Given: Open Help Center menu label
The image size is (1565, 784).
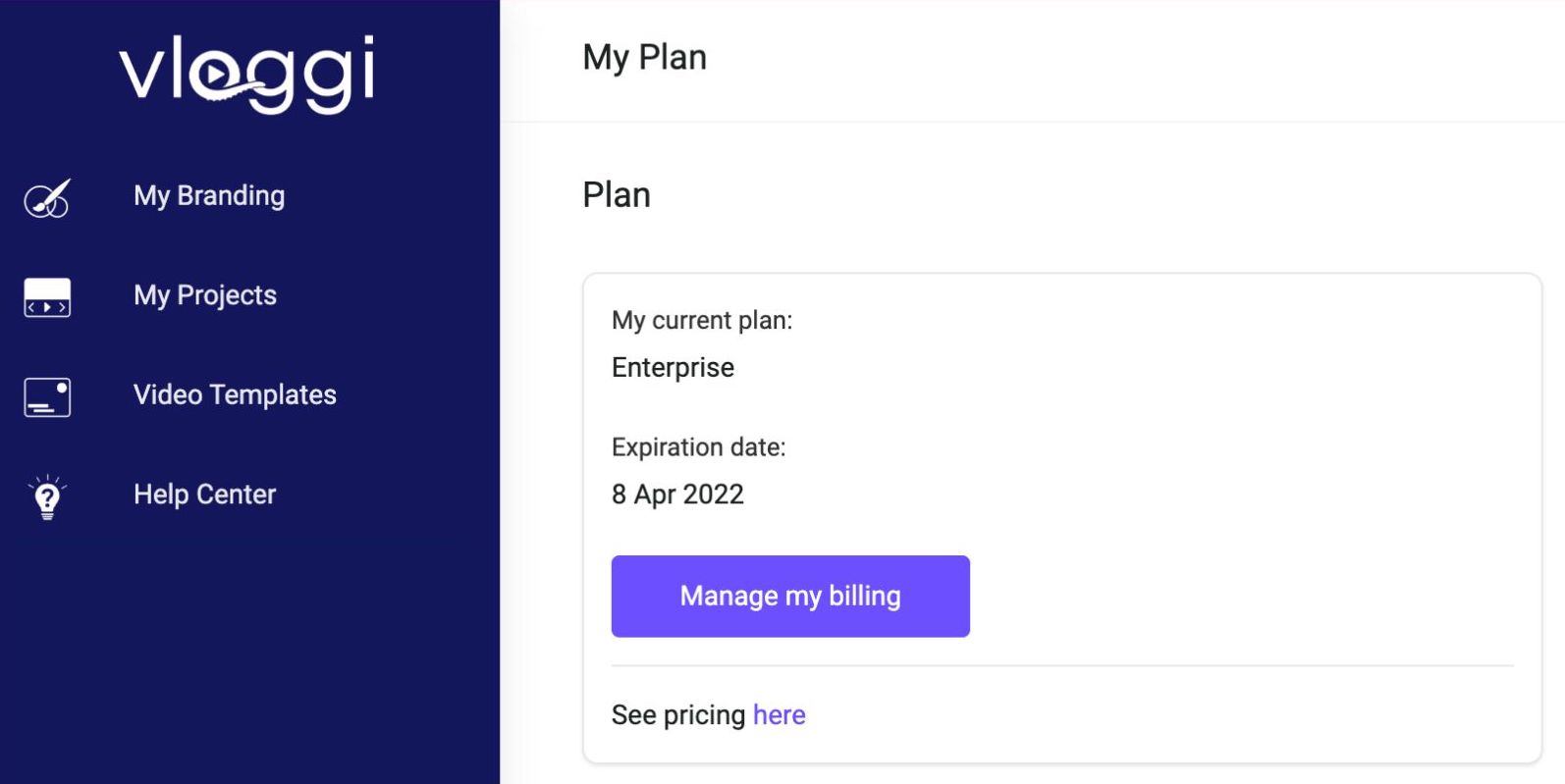Looking at the screenshot, I should 204,494.
